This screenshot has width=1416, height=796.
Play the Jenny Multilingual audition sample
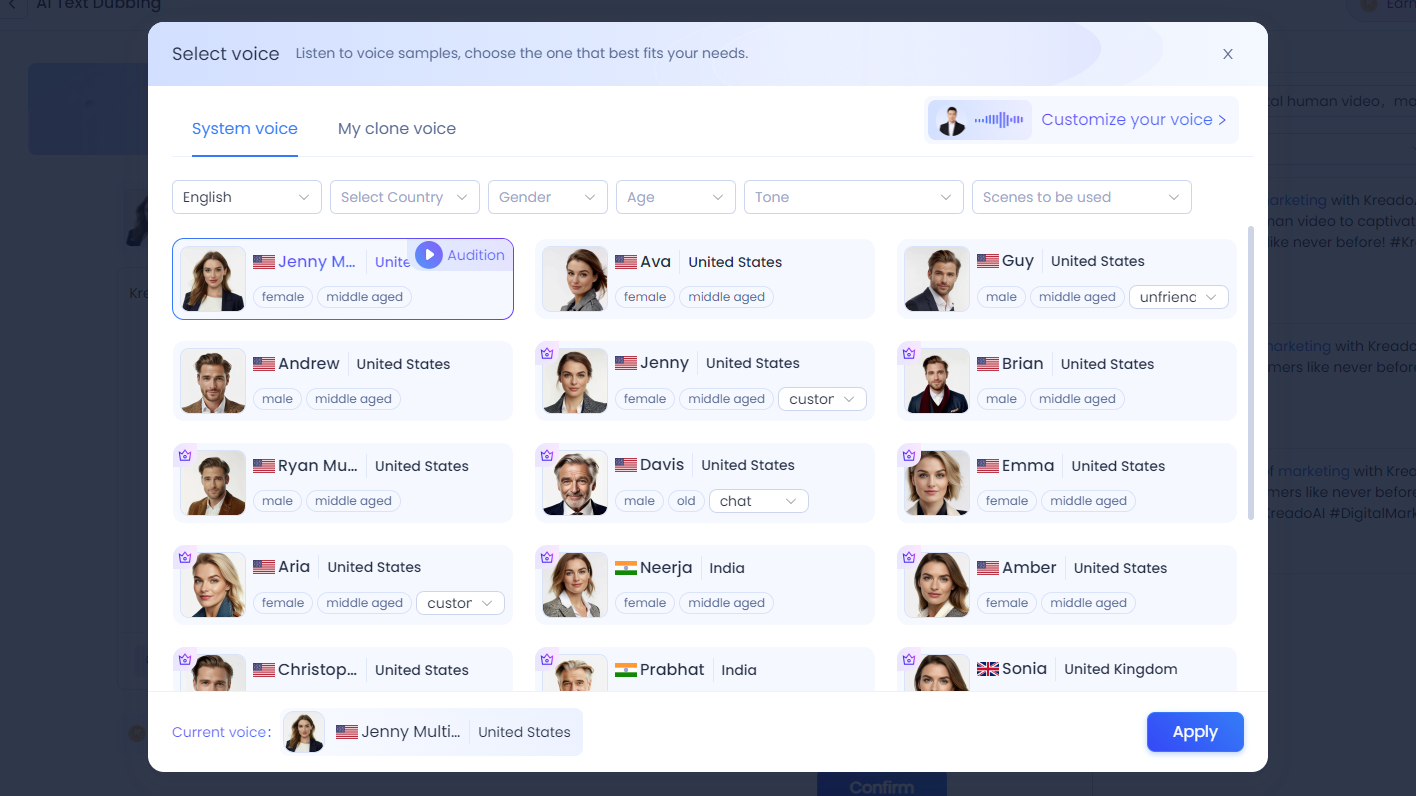click(429, 255)
